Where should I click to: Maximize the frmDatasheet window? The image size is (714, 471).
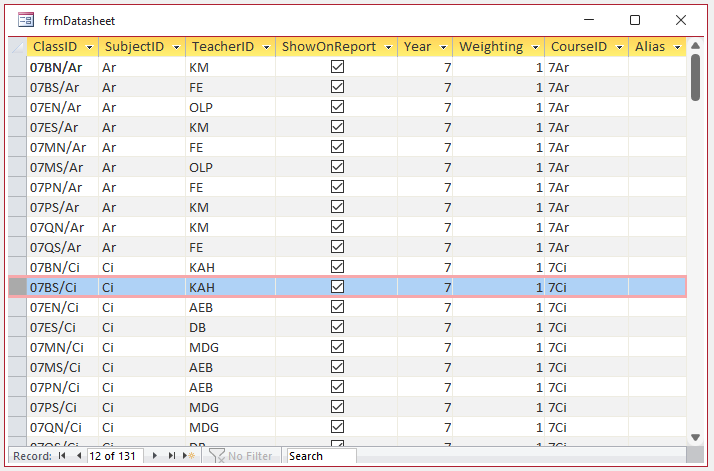pos(635,20)
